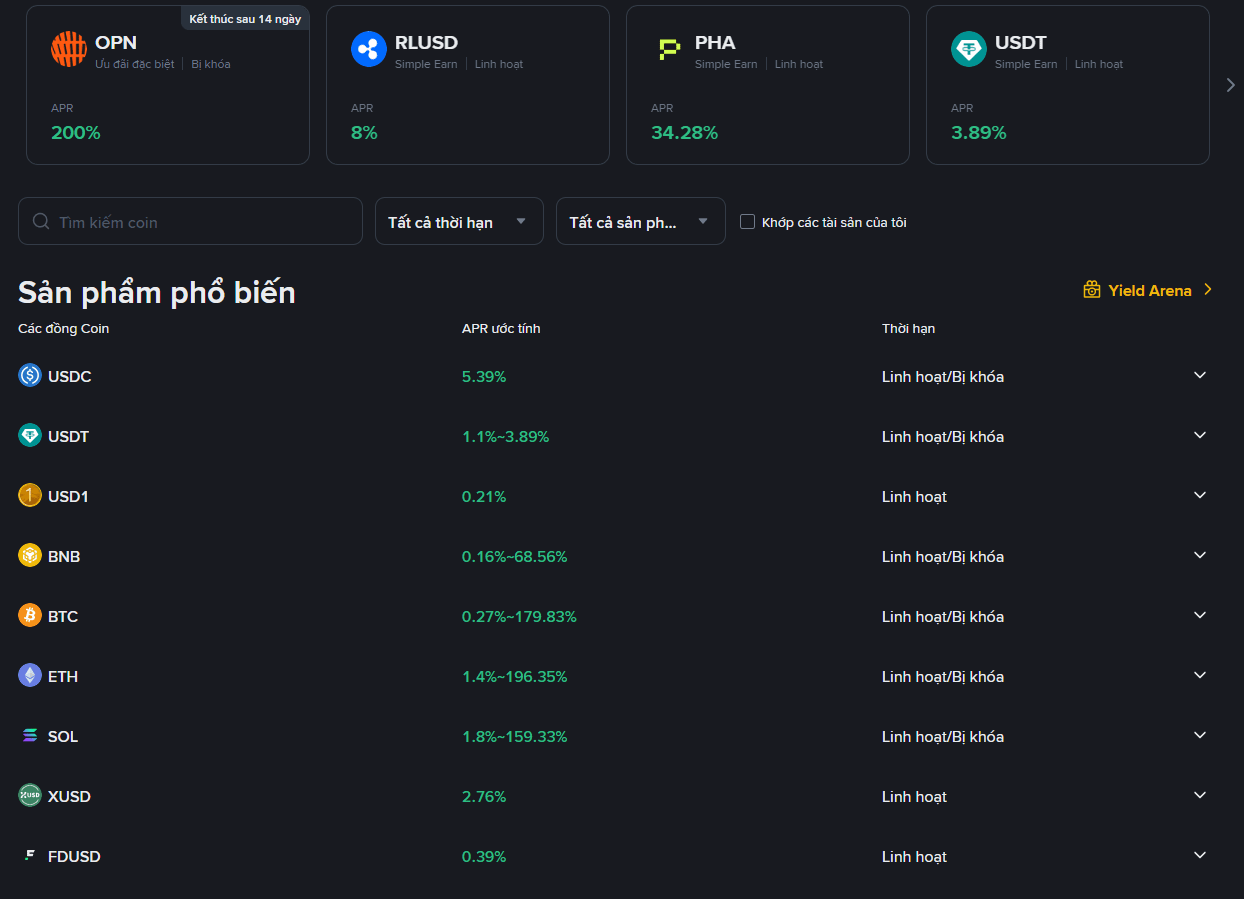Viewport: 1244px width, 899px height.
Task: Click the 2.76% APR value
Action: click(484, 796)
